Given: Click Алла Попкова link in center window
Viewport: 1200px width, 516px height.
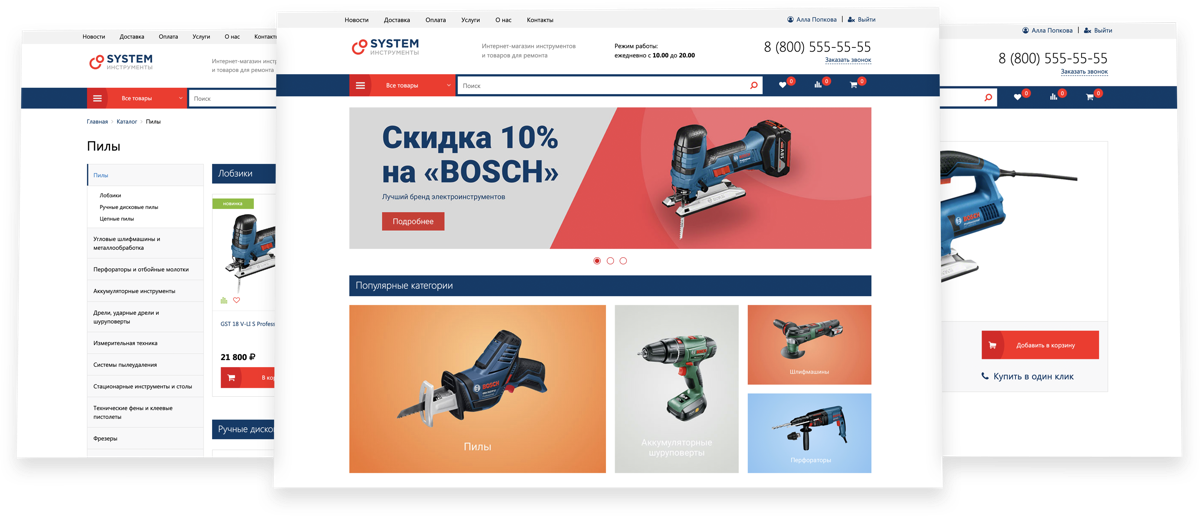Looking at the screenshot, I should coord(817,19).
